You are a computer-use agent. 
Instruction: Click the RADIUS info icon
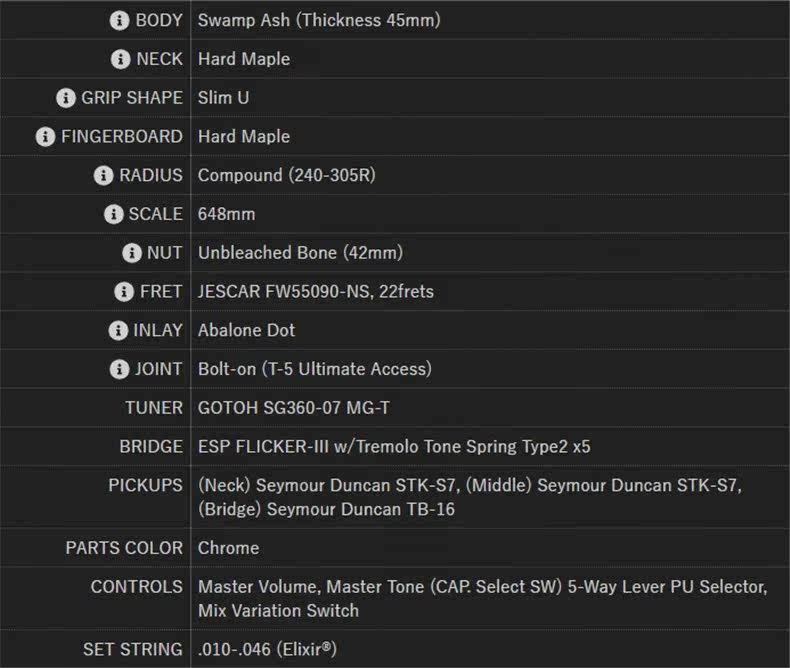tap(103, 176)
